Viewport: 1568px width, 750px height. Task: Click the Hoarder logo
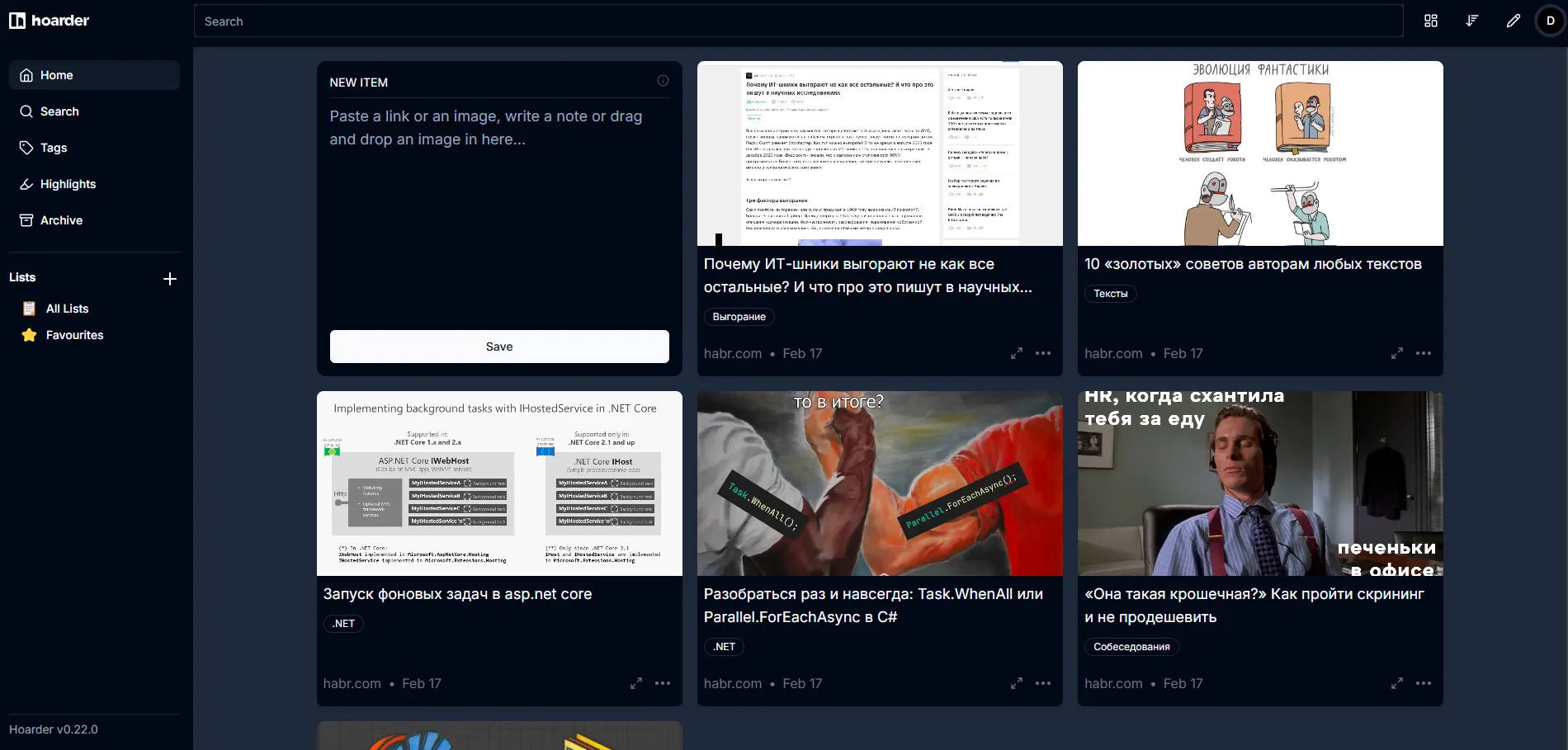[50, 21]
